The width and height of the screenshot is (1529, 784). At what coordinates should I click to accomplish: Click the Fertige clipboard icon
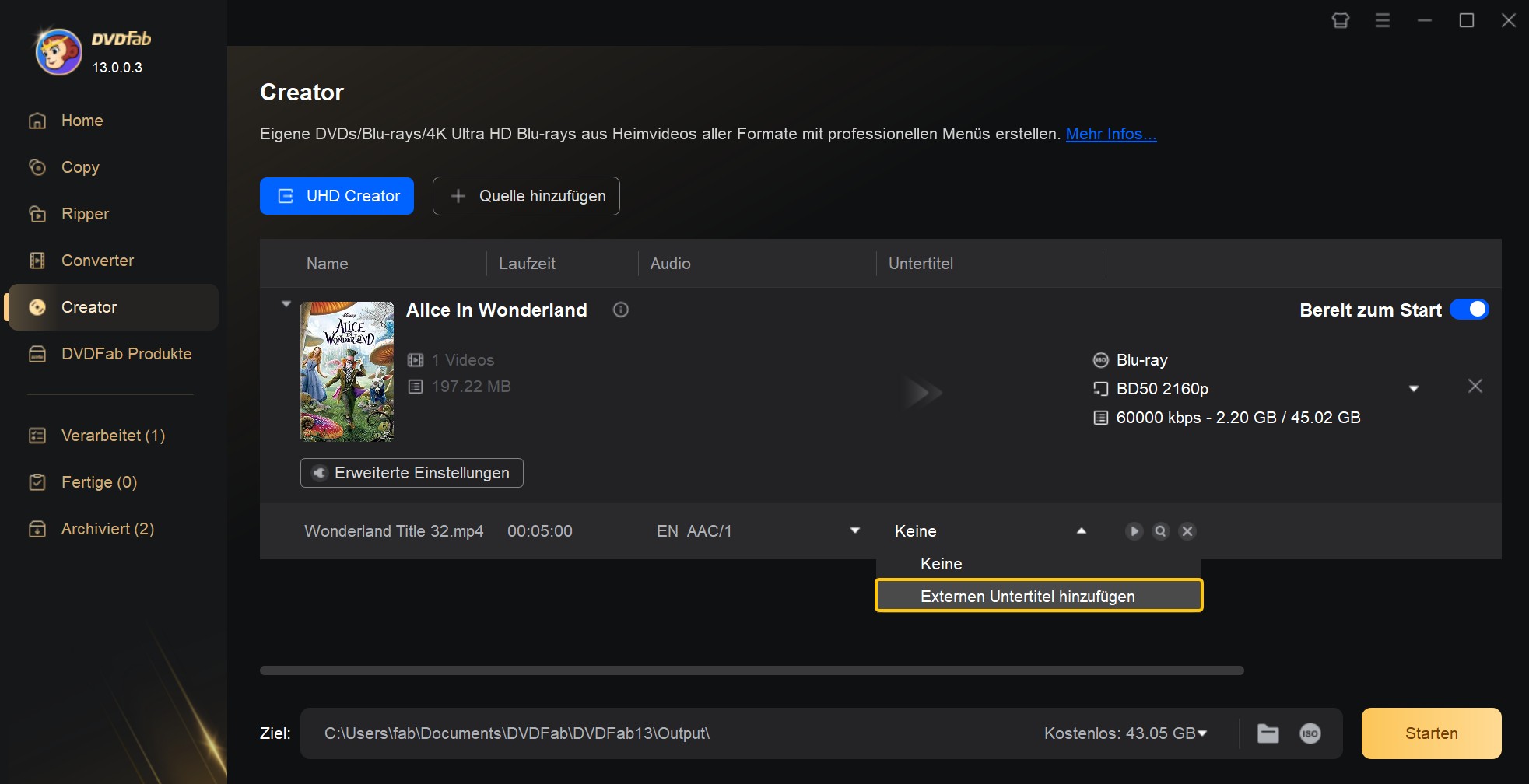click(x=37, y=482)
